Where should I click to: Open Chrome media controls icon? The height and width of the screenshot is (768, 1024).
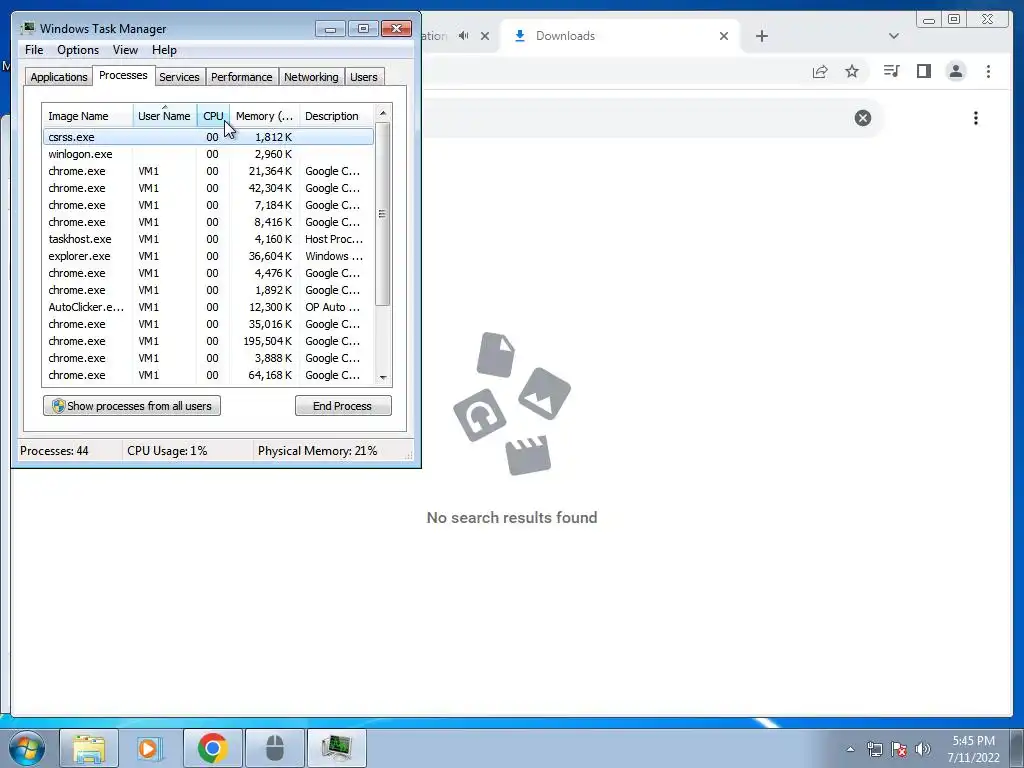point(891,71)
